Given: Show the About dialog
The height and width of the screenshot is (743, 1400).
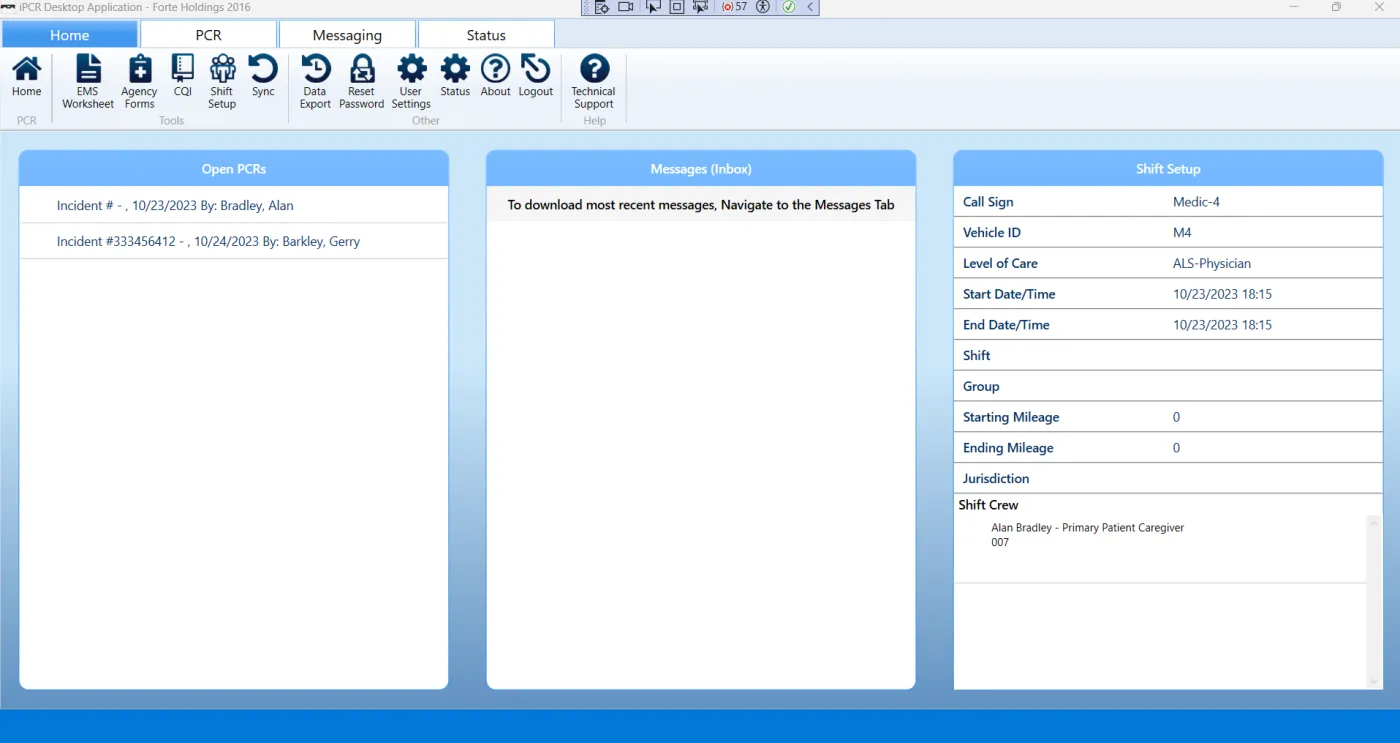Looking at the screenshot, I should 496,77.
